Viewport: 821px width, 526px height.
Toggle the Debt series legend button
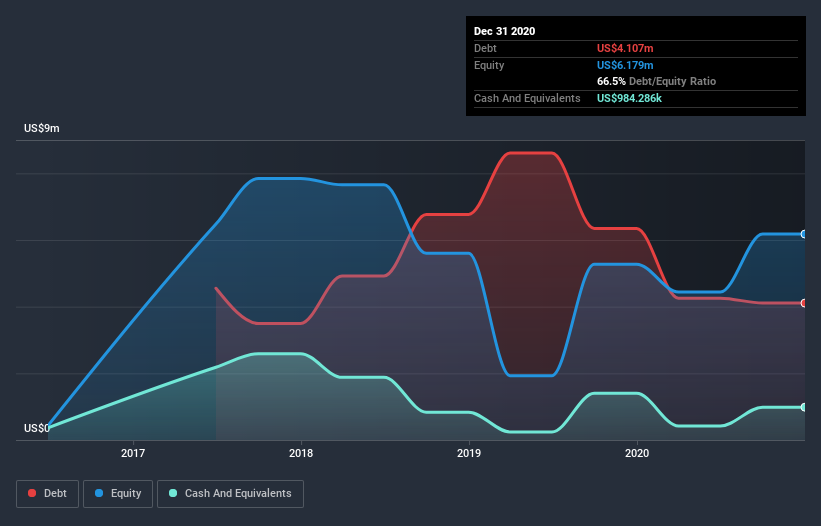click(48, 494)
